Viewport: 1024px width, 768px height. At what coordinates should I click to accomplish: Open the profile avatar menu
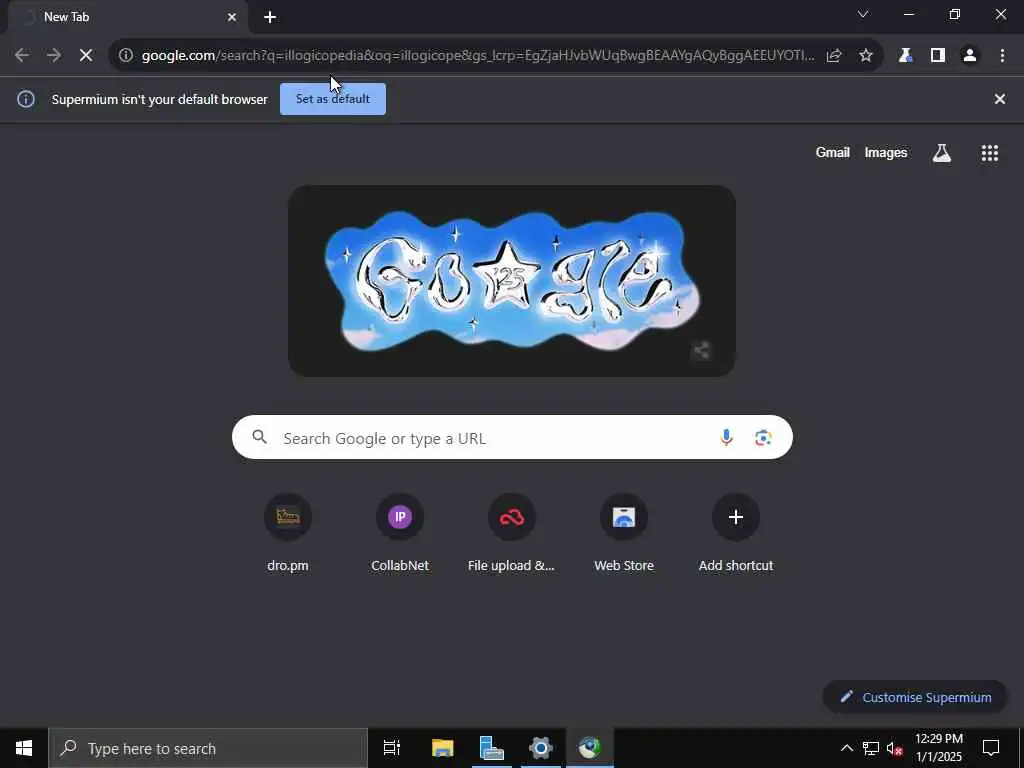(970, 56)
